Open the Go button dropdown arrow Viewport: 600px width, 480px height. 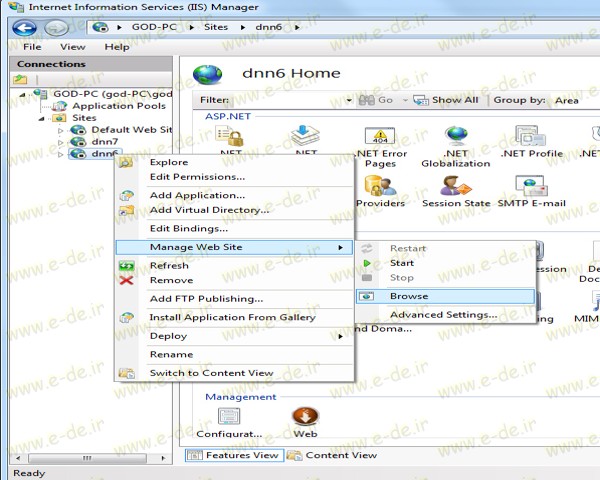click(x=405, y=100)
